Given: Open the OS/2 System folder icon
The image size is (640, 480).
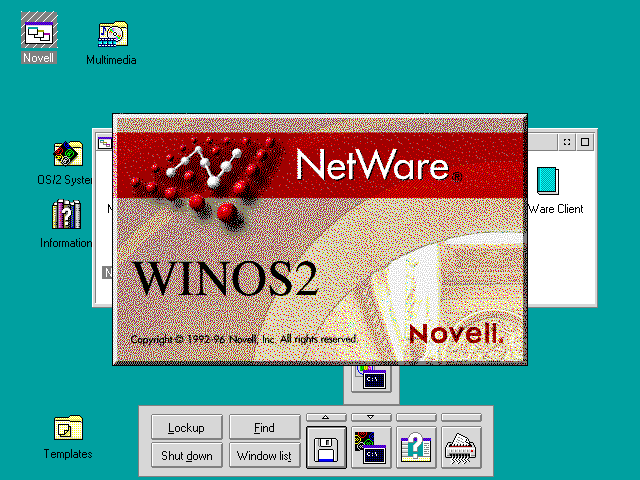Looking at the screenshot, I should click(x=68, y=154).
